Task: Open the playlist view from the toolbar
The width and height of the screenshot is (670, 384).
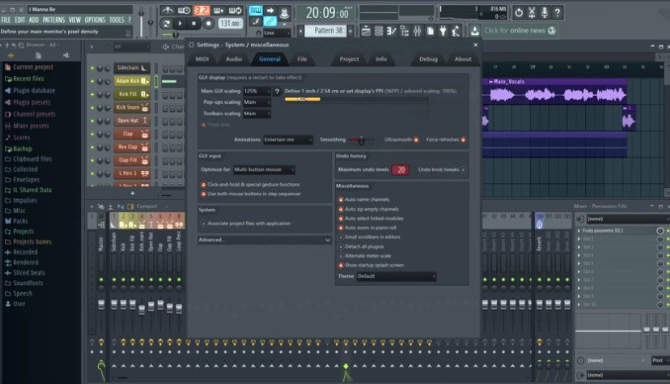Action: [366, 31]
